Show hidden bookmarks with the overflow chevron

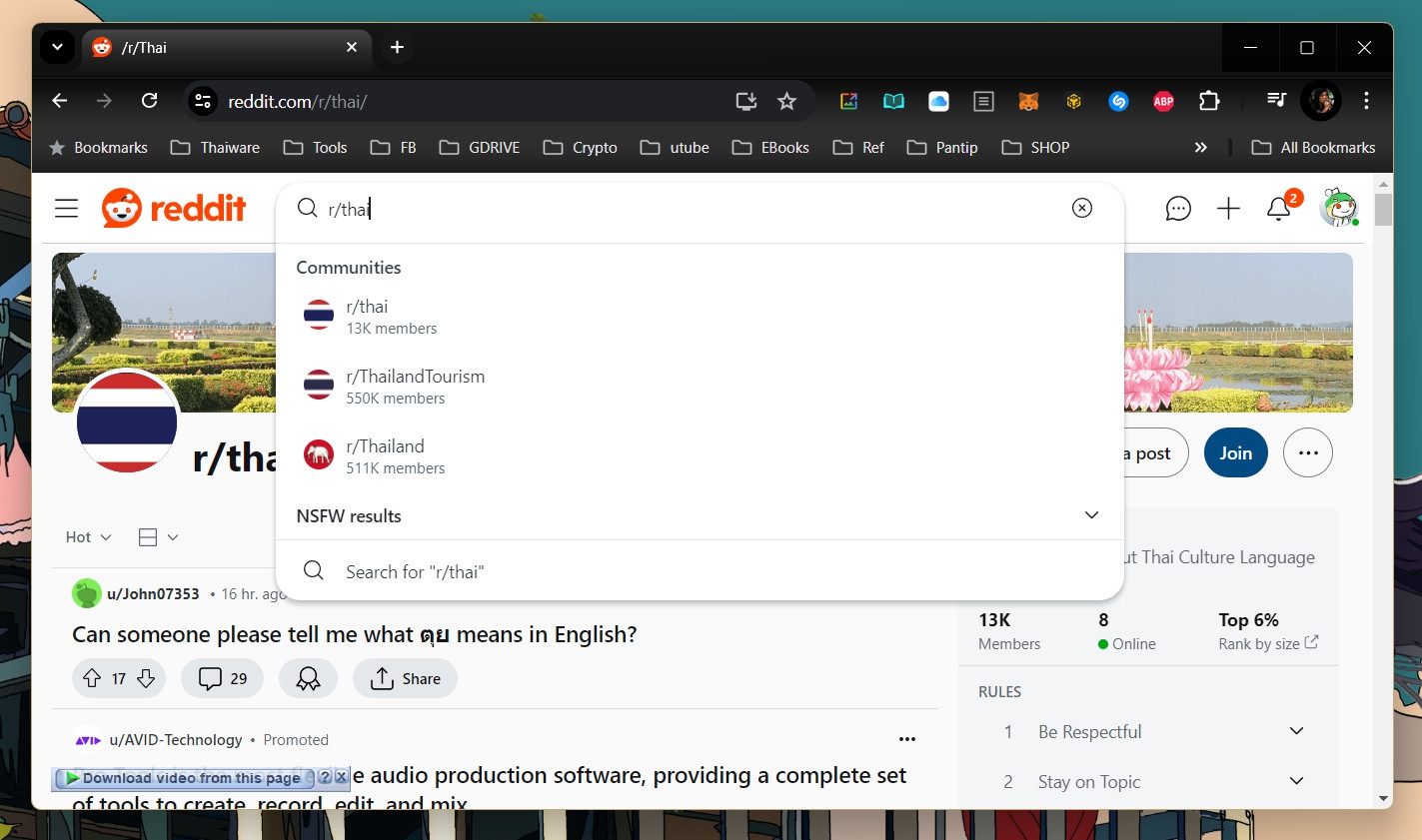click(1200, 147)
